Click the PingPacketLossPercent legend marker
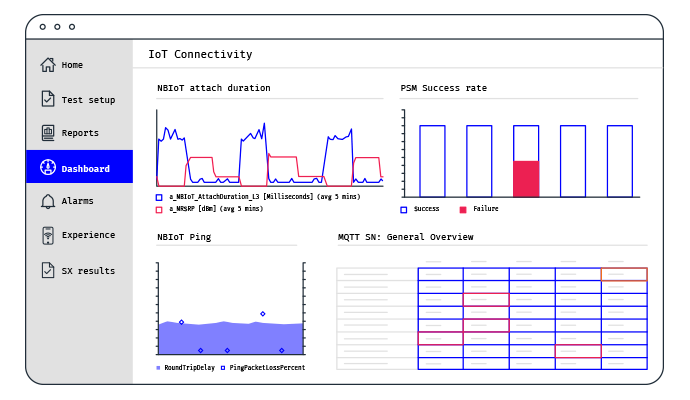The height and width of the screenshot is (400, 690). 223,368
